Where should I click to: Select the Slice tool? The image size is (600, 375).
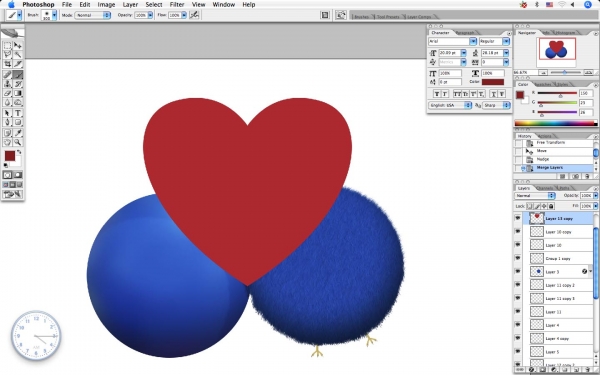(18, 64)
